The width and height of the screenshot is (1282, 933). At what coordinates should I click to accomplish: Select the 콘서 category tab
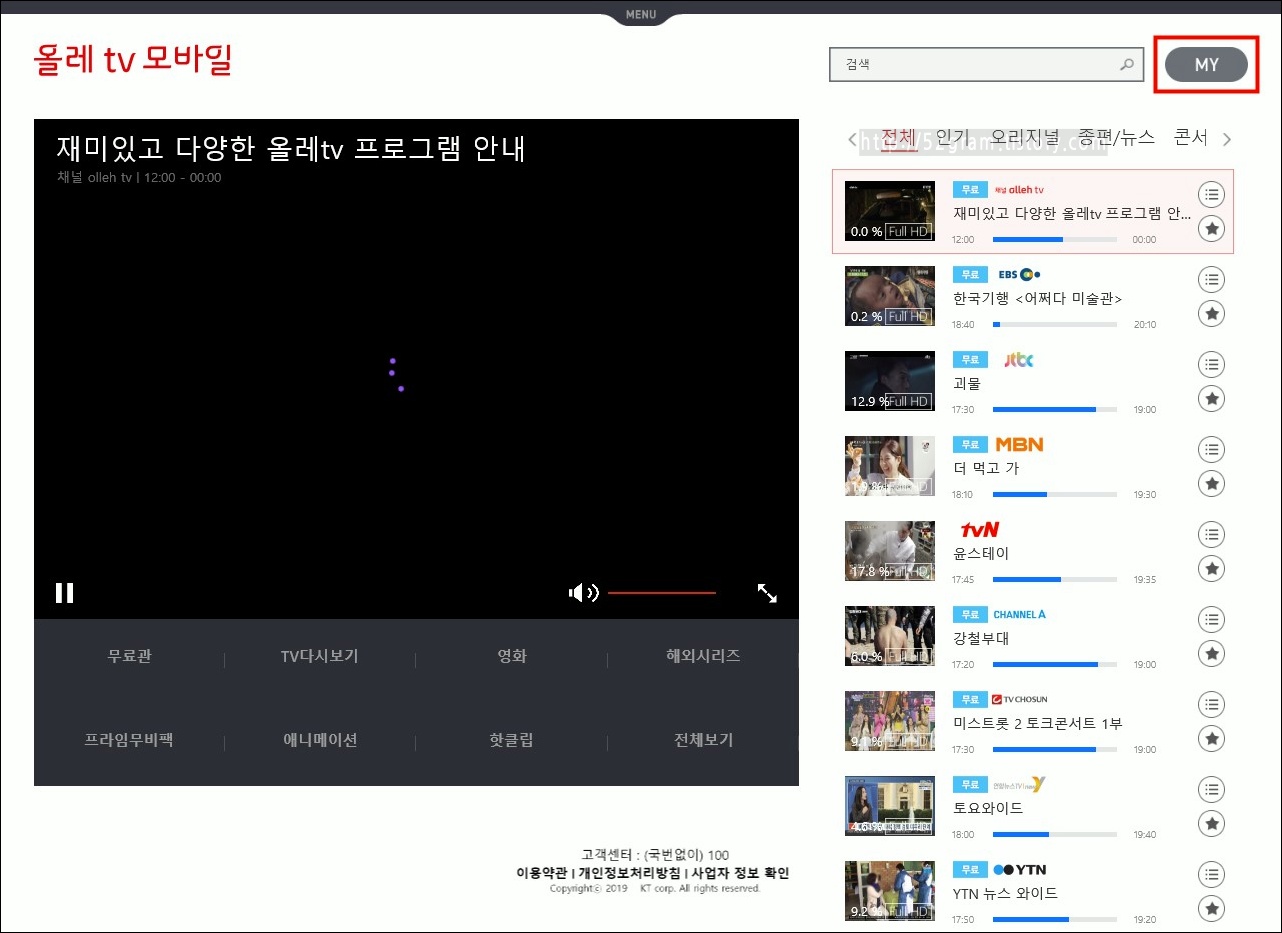tap(1191, 138)
